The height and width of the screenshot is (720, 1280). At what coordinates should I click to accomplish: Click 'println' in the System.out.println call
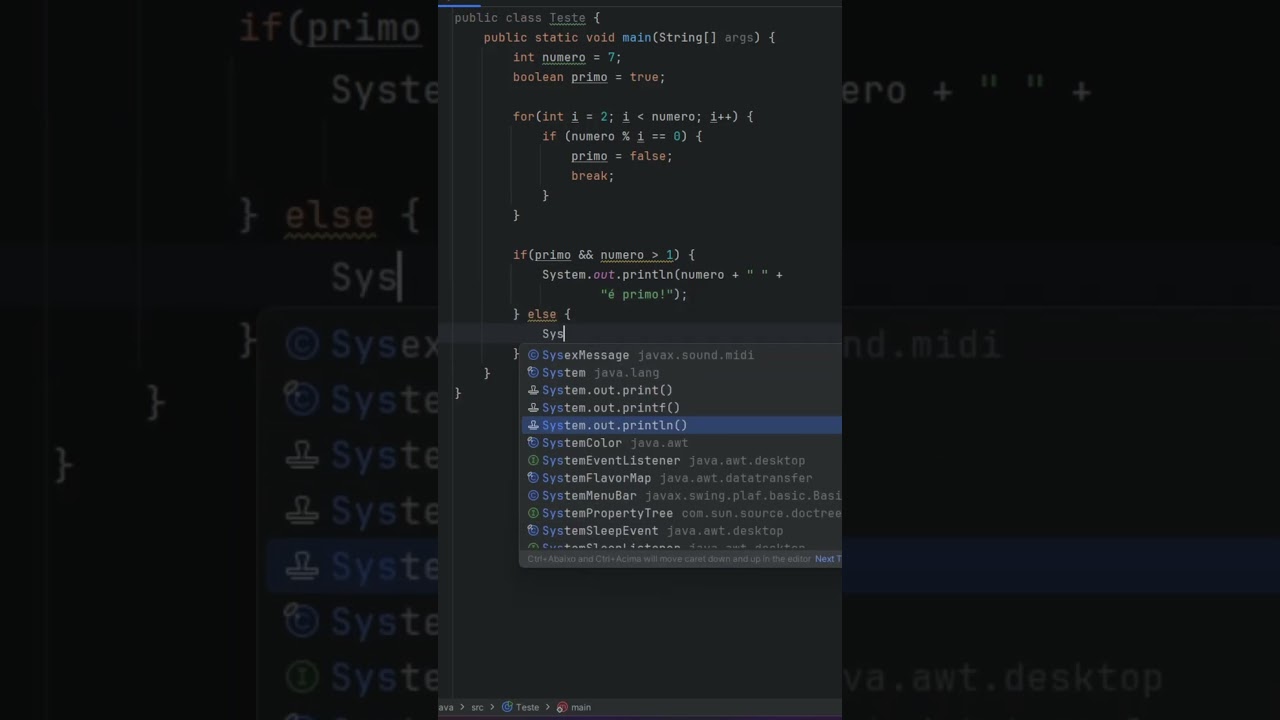click(x=648, y=274)
